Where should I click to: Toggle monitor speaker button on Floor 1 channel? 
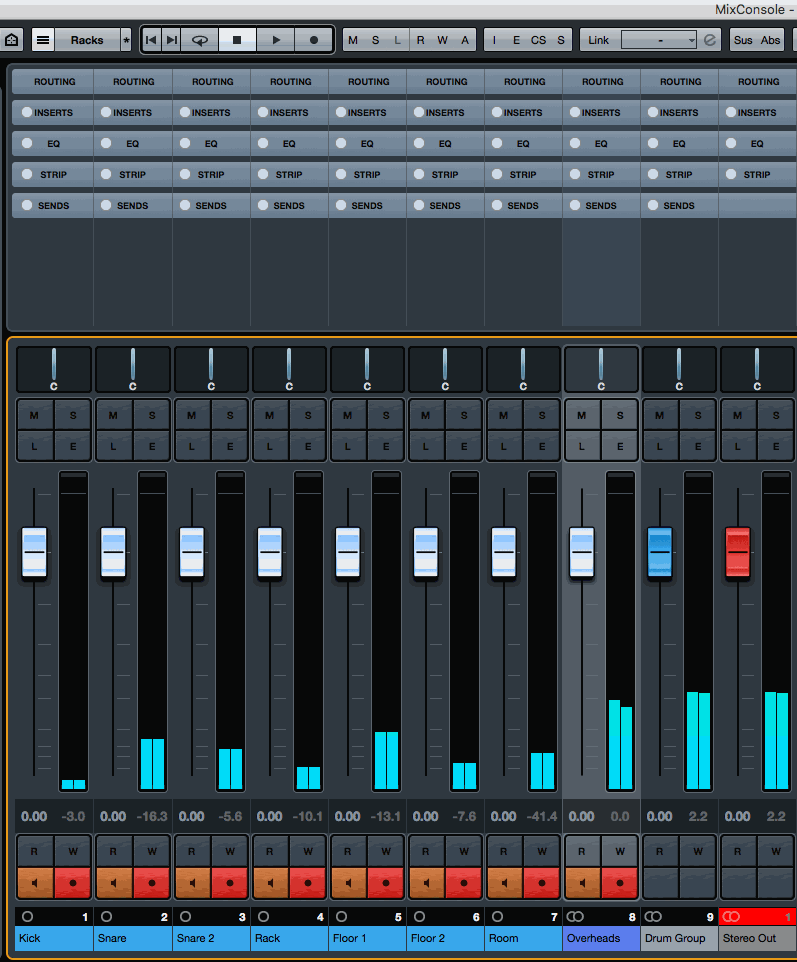click(348, 883)
